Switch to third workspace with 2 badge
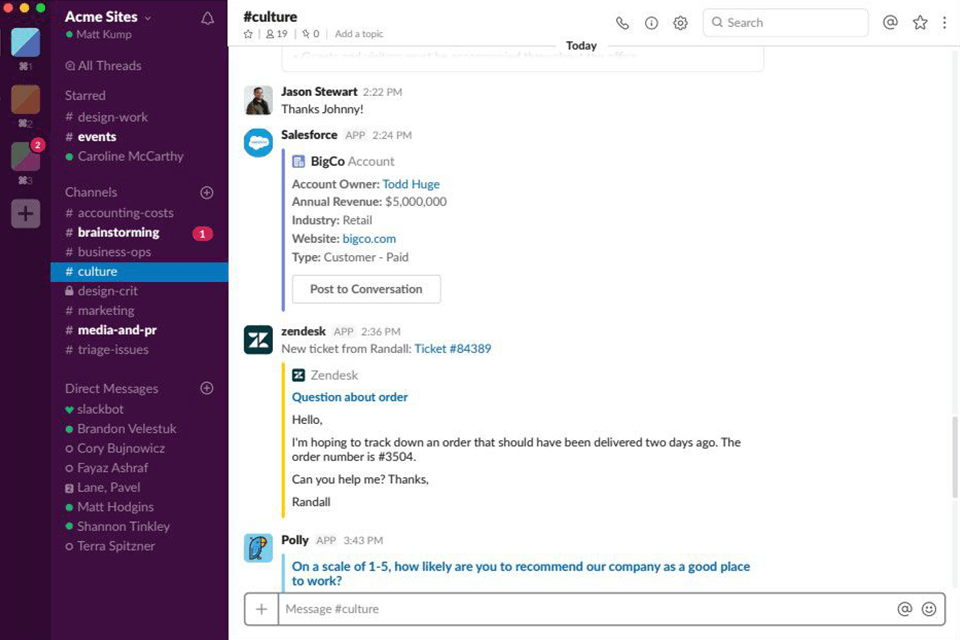Screen dimensions: 960x640 pos(26,156)
